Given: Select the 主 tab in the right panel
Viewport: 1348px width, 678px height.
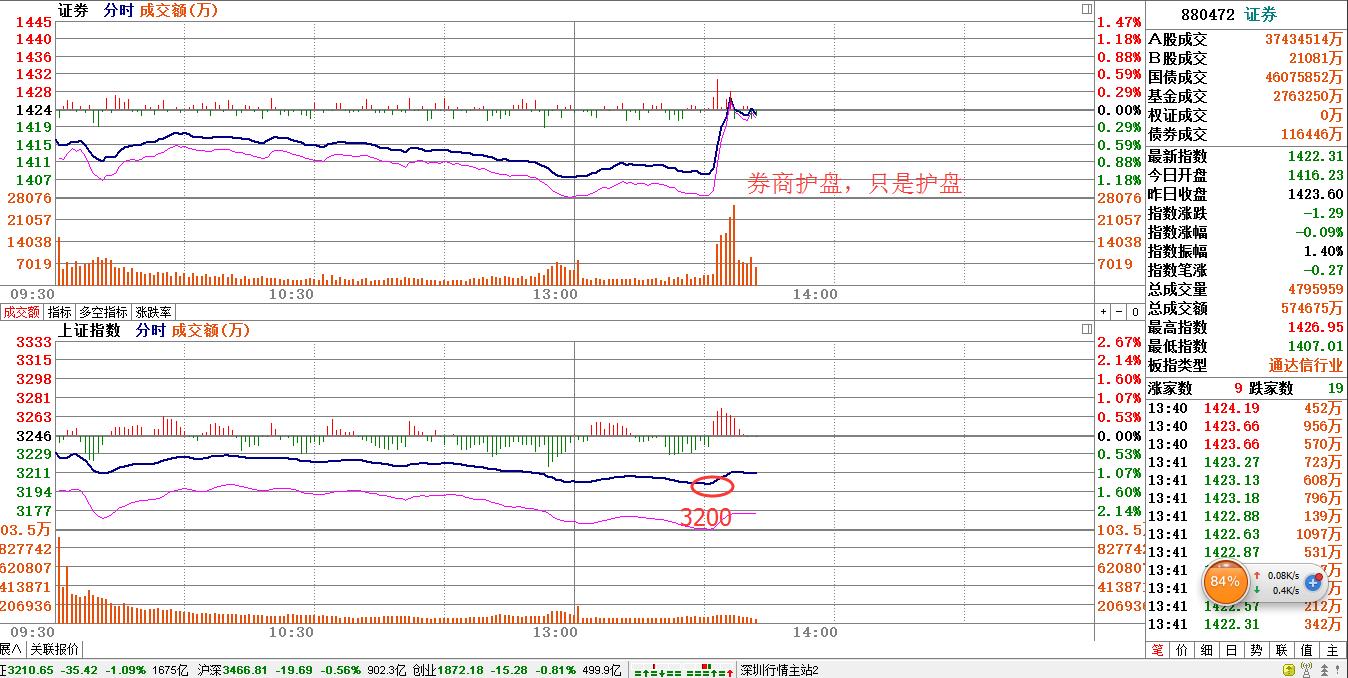Looking at the screenshot, I should pyautogui.click(x=1333, y=650).
